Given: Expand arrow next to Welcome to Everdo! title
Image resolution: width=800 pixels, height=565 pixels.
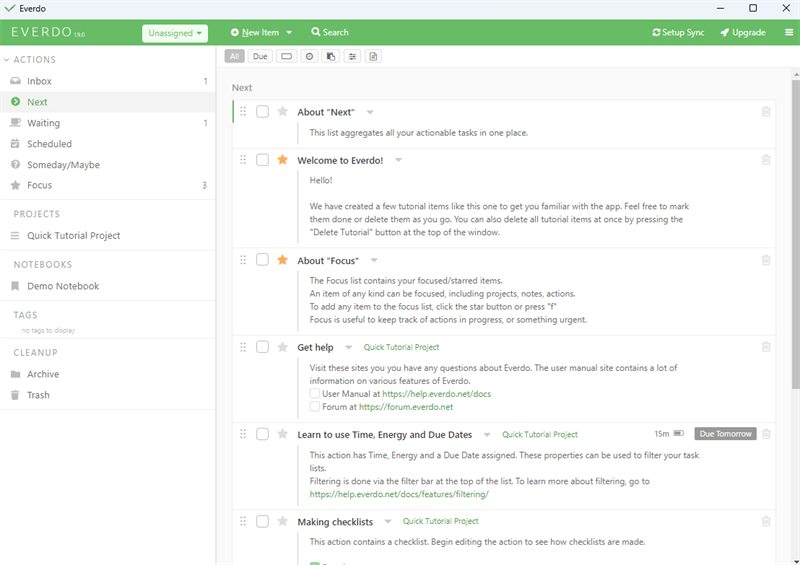Looking at the screenshot, I should [398, 160].
